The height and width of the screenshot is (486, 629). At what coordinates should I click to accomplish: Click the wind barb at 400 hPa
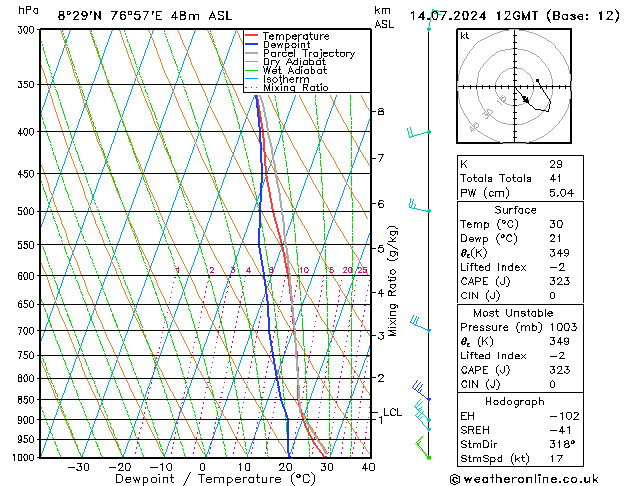(x=418, y=132)
